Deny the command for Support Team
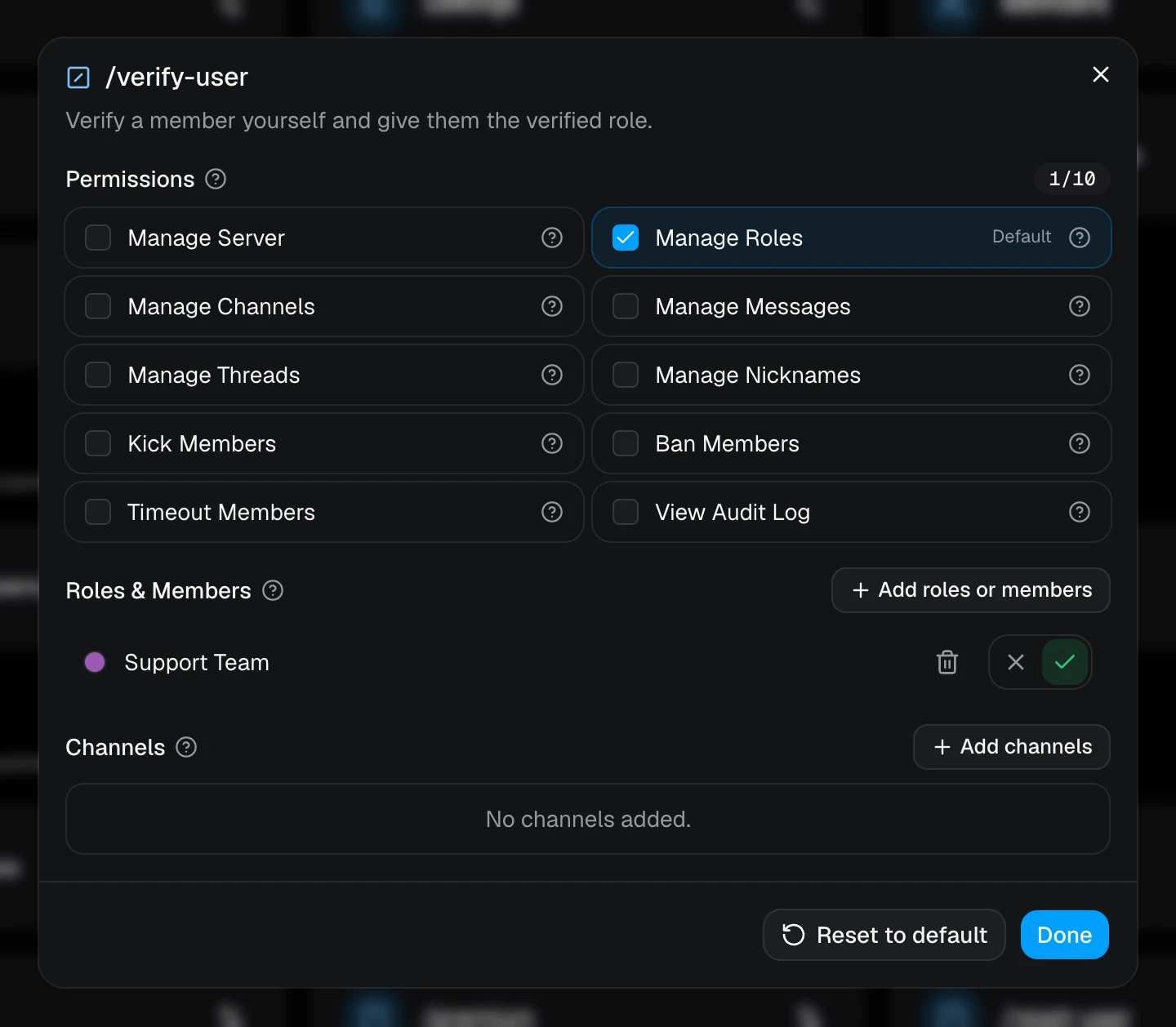Viewport: 1176px width, 1027px height. 1016,662
